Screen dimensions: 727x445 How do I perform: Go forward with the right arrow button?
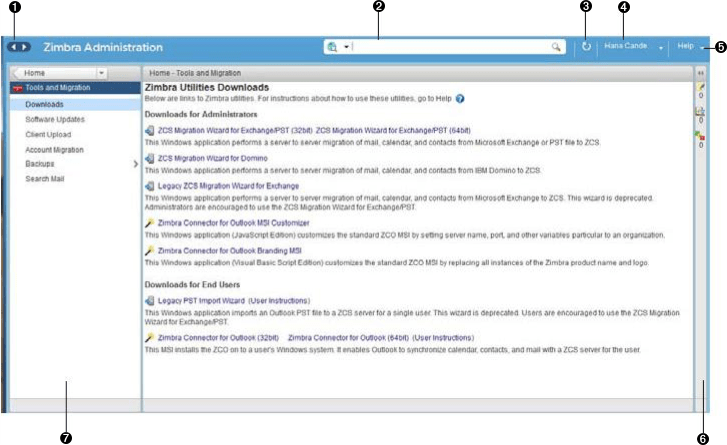tap(25, 47)
